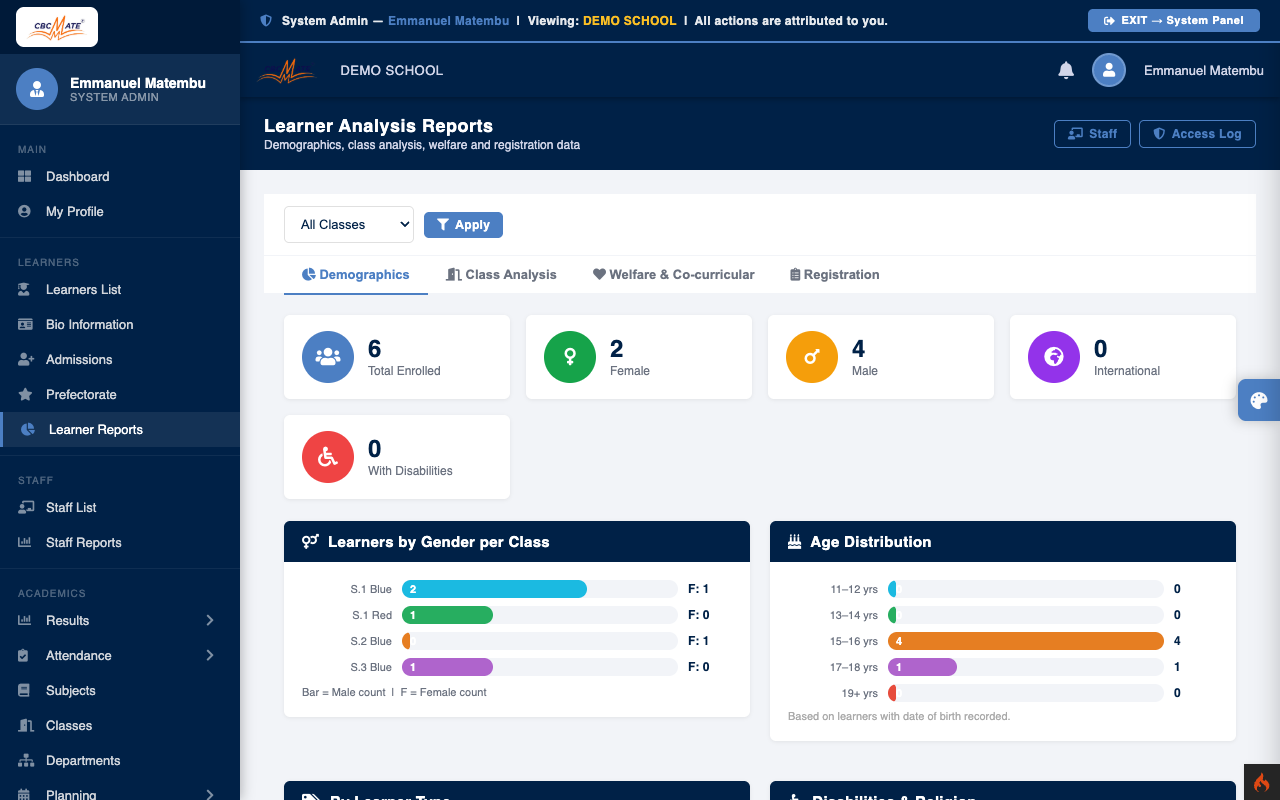Screen dimensions: 1280x800
Task: Click the CBC Mate logo in sidebar
Action: pos(57,27)
